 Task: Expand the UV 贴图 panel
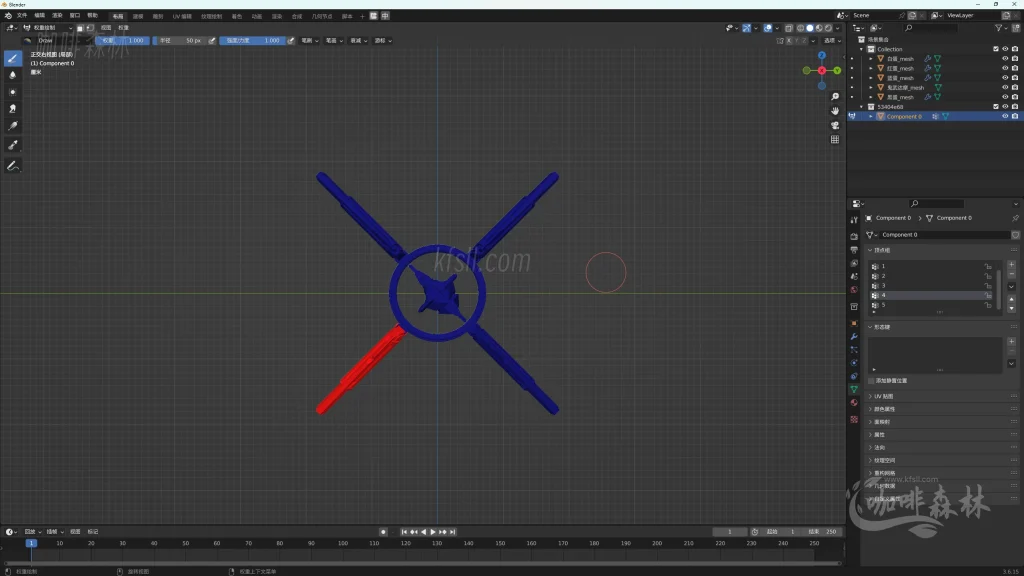886,396
